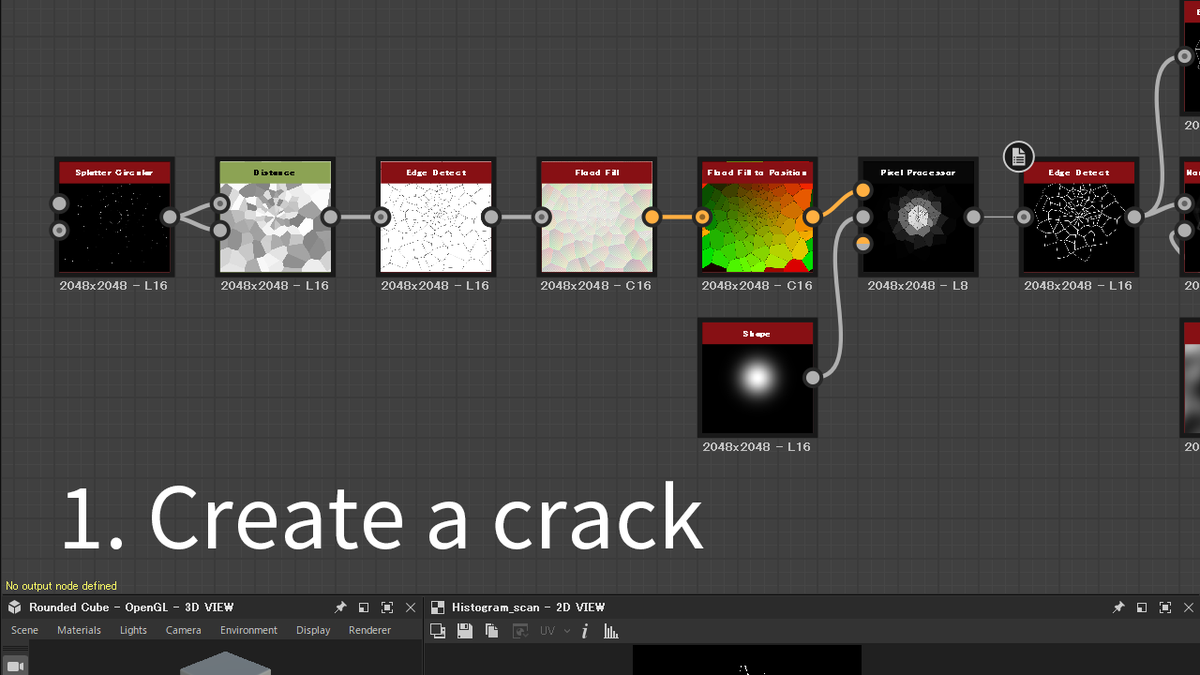The height and width of the screenshot is (675, 1200).
Task: Select the Distance node
Action: [x=275, y=216]
